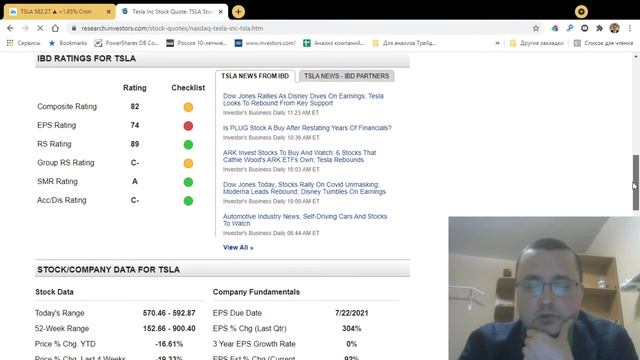640x360 pixels.
Task: Close the TSLA 582.27 tab
Action: click(109, 12)
